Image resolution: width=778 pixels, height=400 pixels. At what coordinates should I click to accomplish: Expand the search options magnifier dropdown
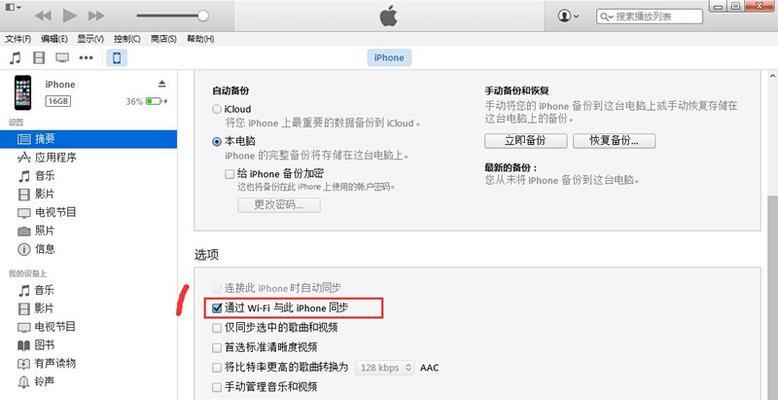606,16
